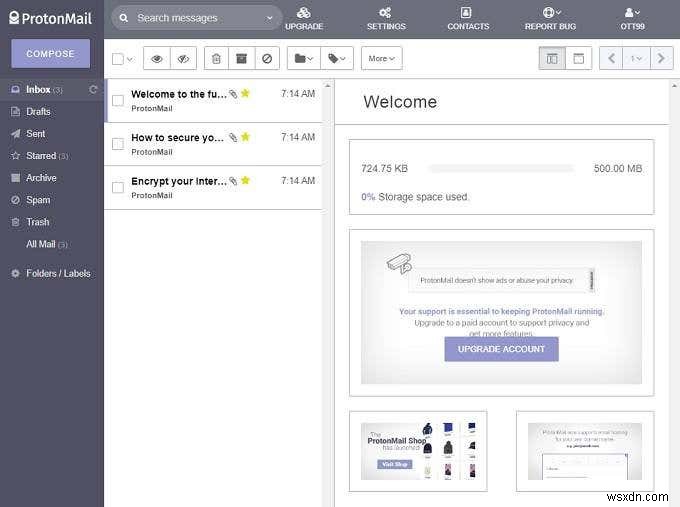Open the ProtonMail Shop thumbnail
680x507 pixels.
pos(418,451)
